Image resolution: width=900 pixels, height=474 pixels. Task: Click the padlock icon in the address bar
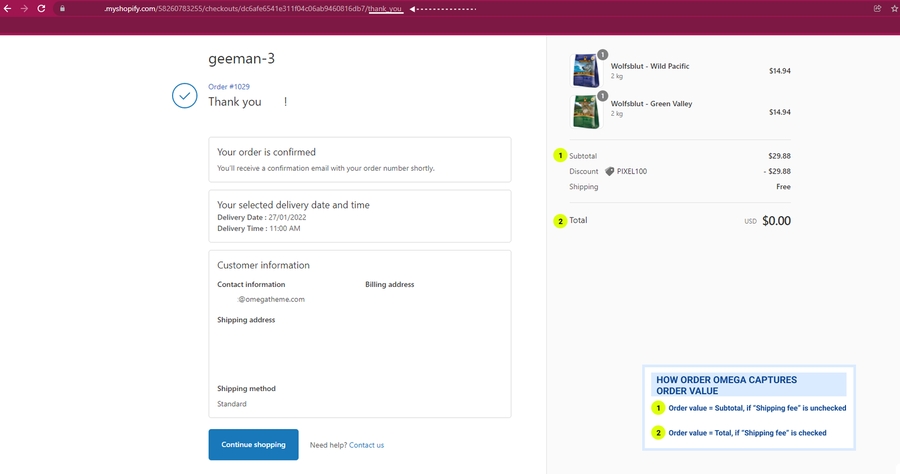(x=61, y=8)
